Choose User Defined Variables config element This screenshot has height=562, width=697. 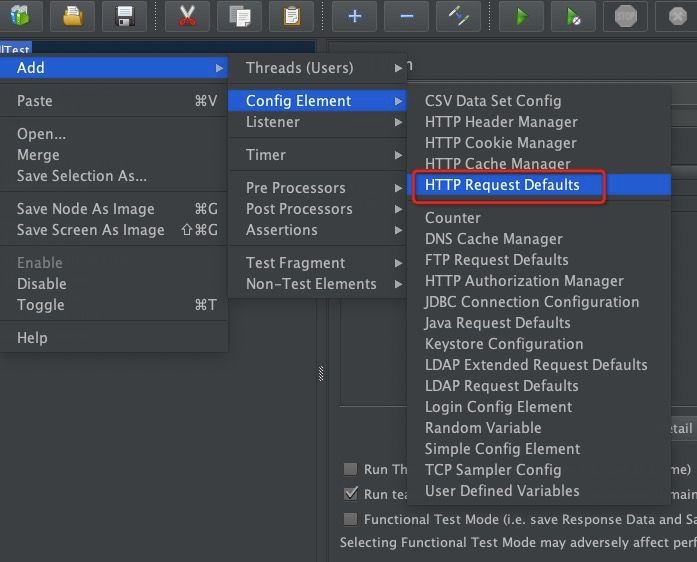coord(502,491)
